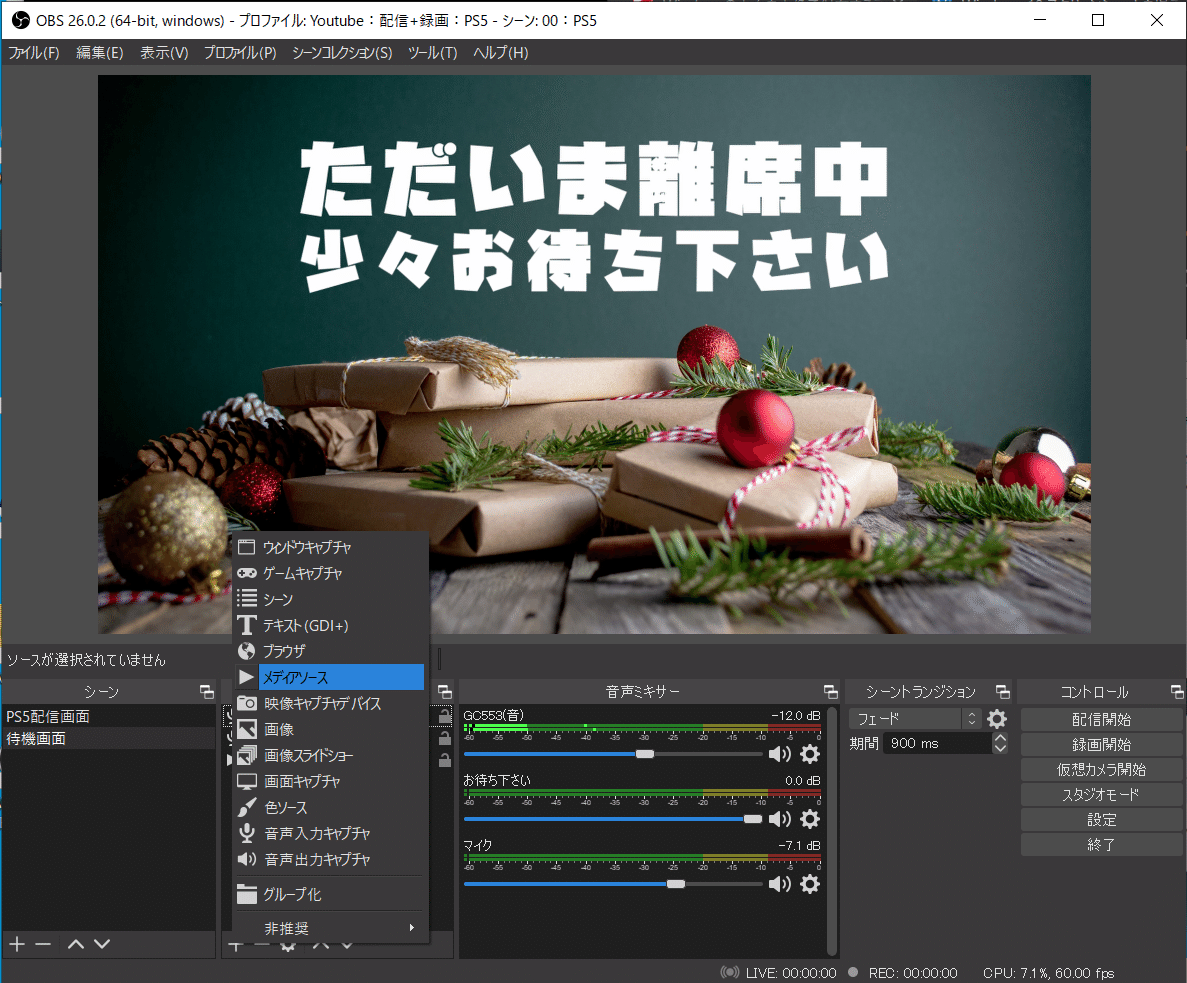1187x983 pixels.
Task: Undock the Controls (コントロール) panel
Action: [x=1177, y=692]
